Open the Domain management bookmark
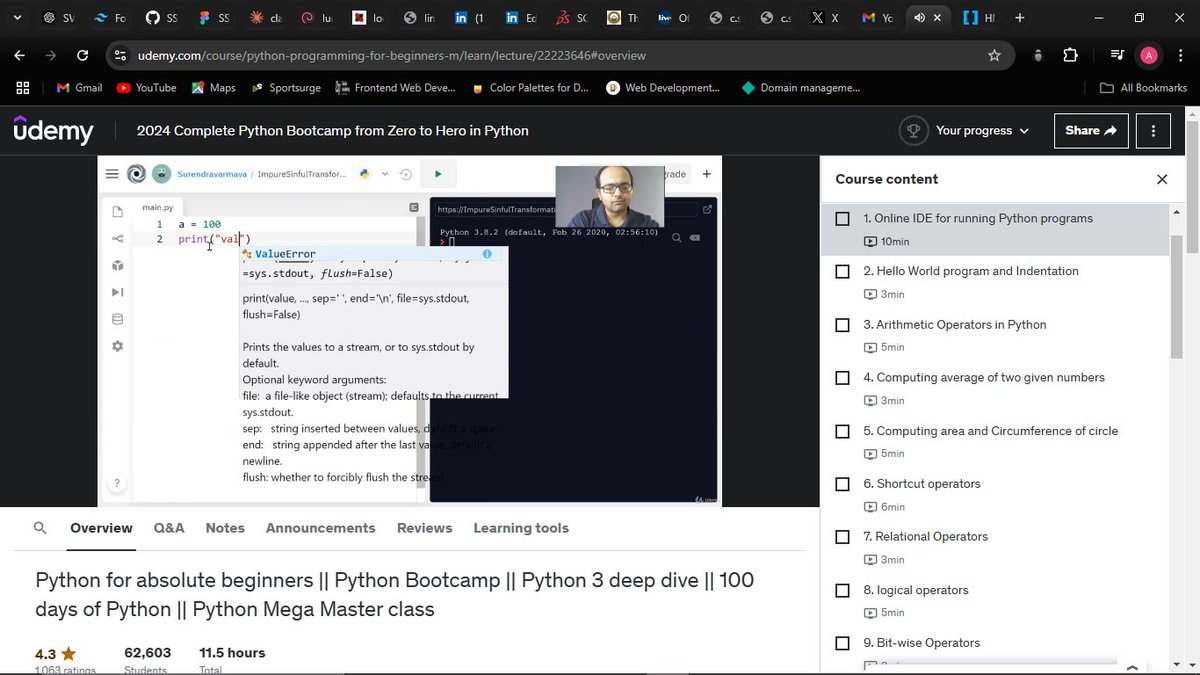Screen dimensions: 1200x675 point(800,87)
